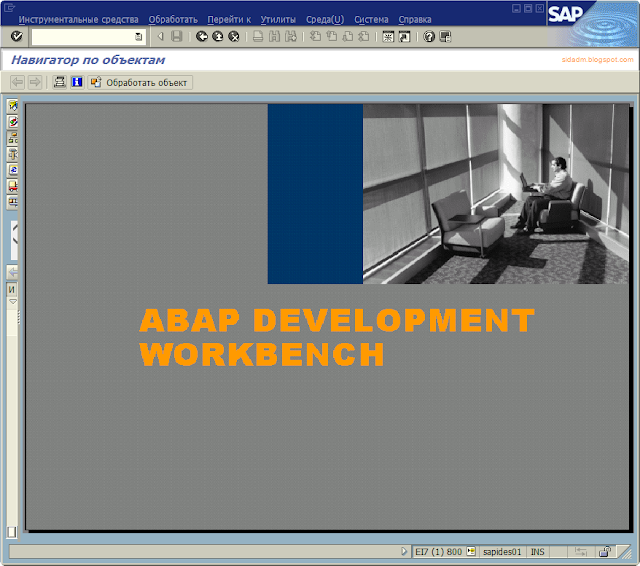
Task: Click the Save diskette icon
Action: (177, 36)
